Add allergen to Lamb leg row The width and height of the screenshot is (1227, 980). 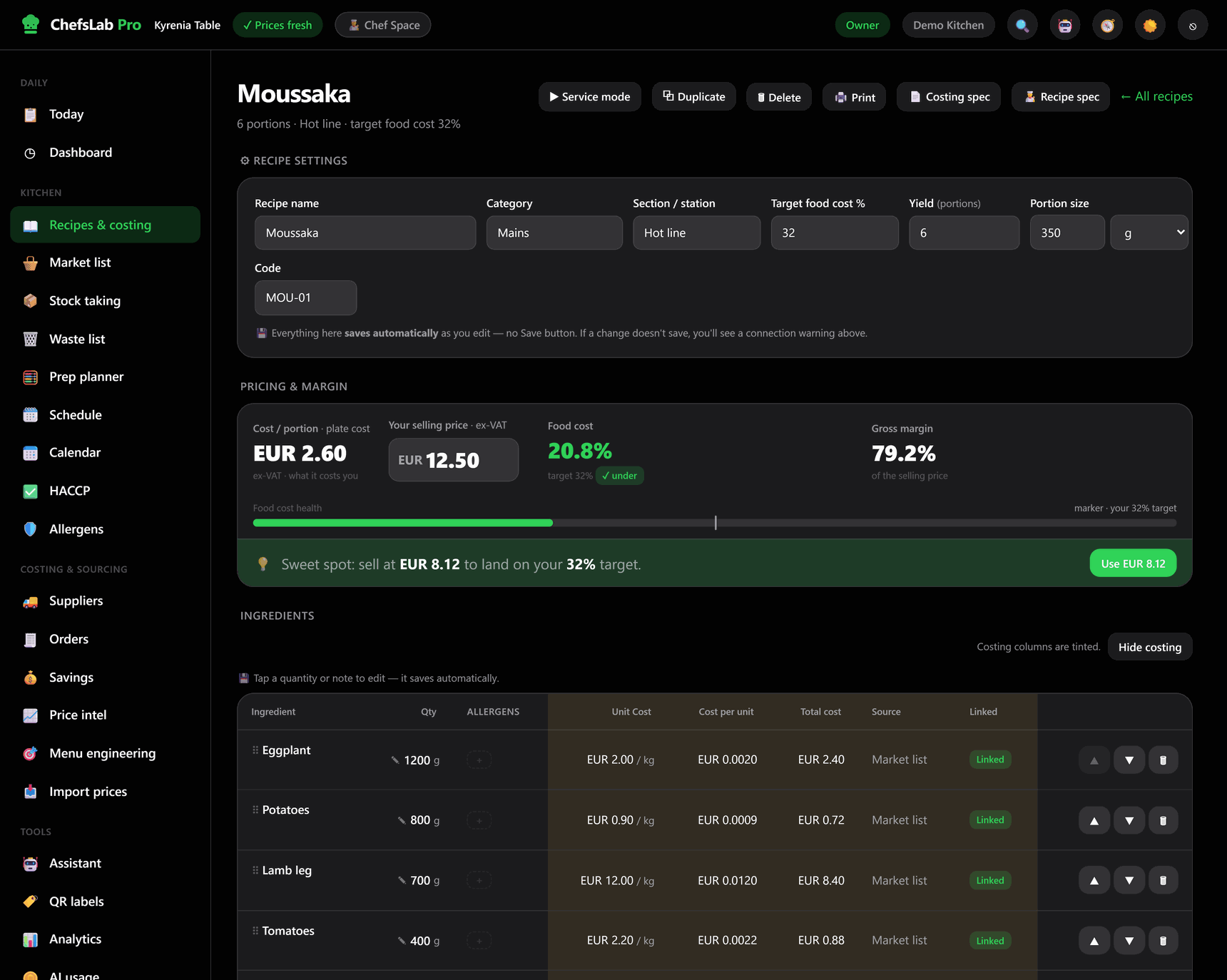tap(479, 881)
